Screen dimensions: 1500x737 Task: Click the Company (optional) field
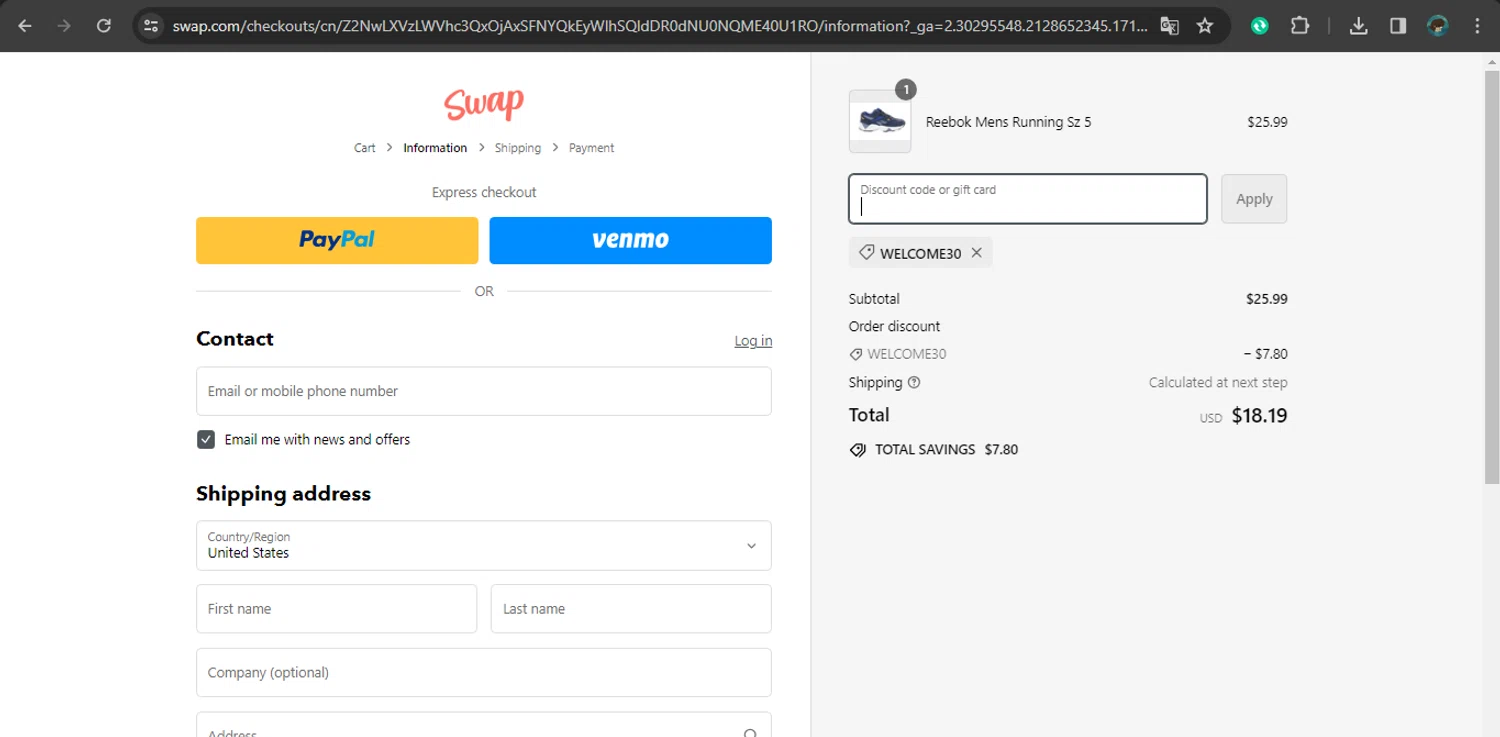484,672
